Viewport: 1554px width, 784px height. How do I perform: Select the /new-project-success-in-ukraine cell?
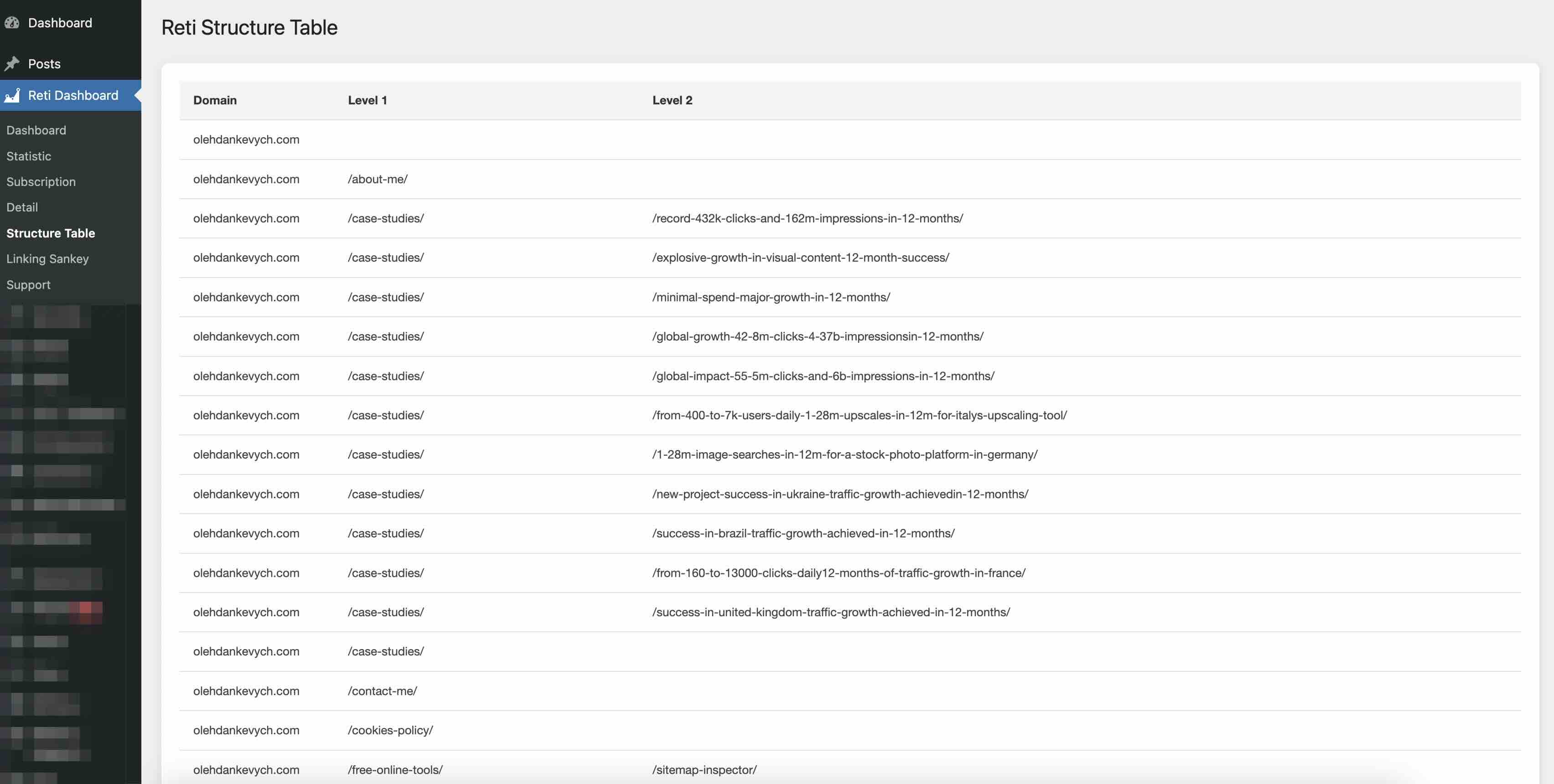(840, 495)
